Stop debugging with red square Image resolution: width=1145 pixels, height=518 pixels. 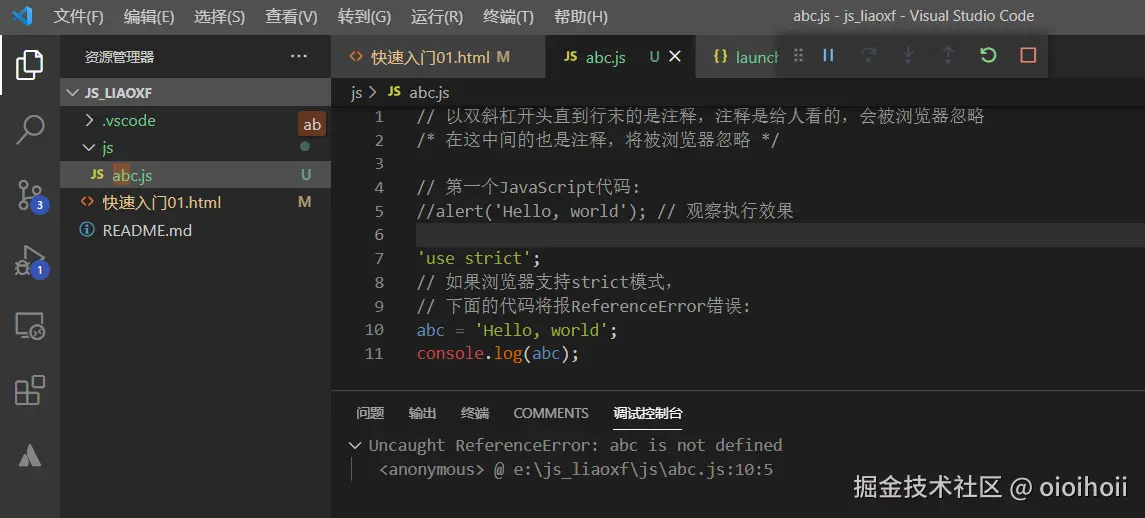pos(1028,55)
